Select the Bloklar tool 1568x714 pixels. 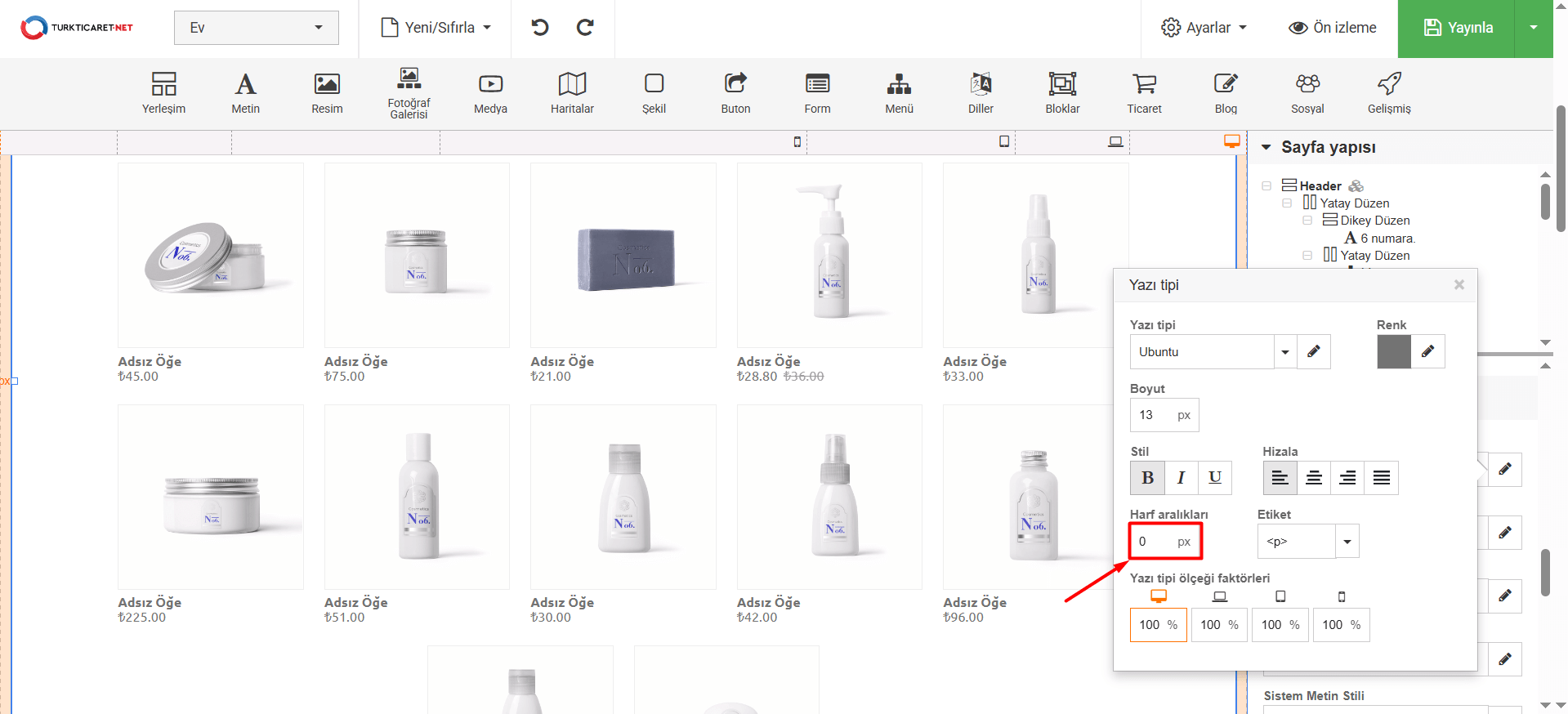[1062, 92]
